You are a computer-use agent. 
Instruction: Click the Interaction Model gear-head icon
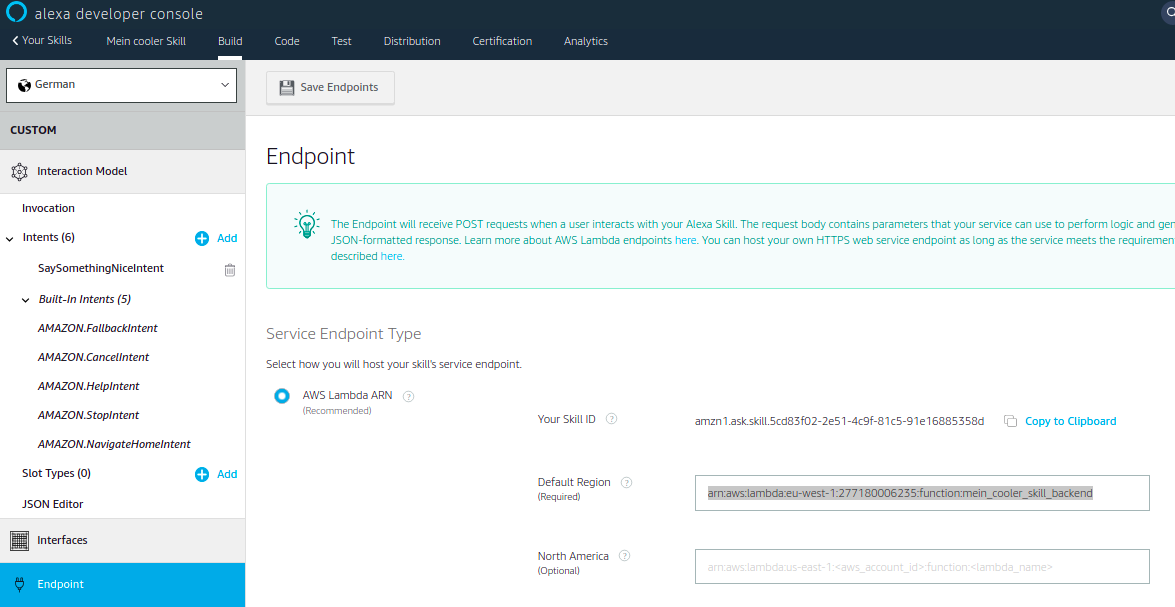coord(19,172)
